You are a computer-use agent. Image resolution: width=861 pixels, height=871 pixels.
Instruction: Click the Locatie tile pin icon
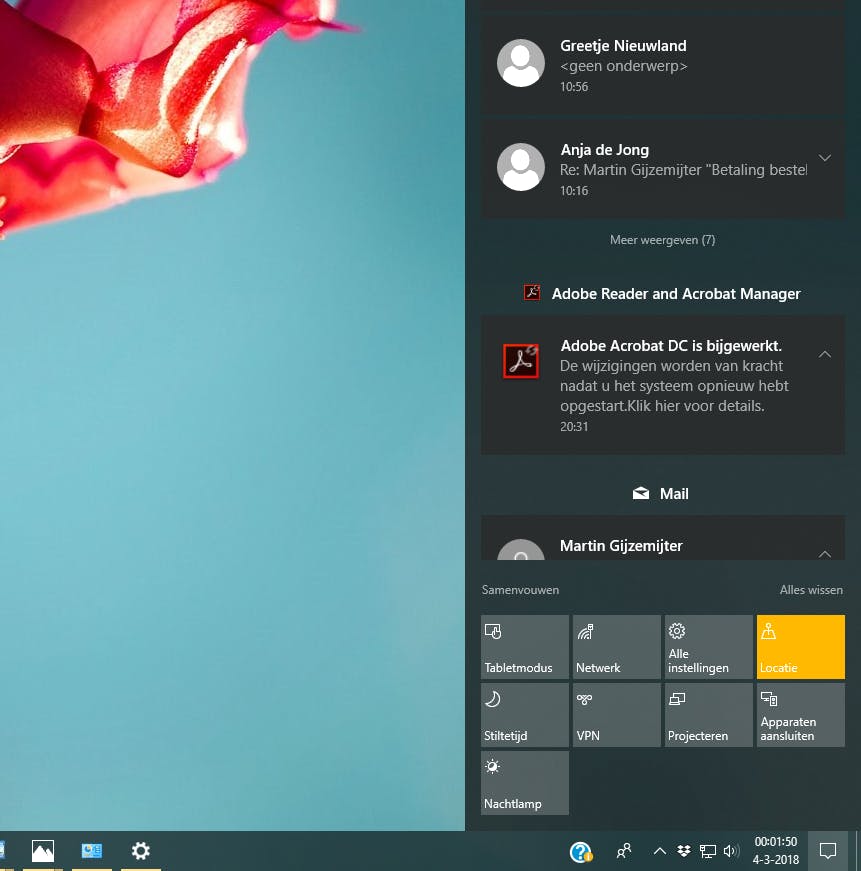768,631
